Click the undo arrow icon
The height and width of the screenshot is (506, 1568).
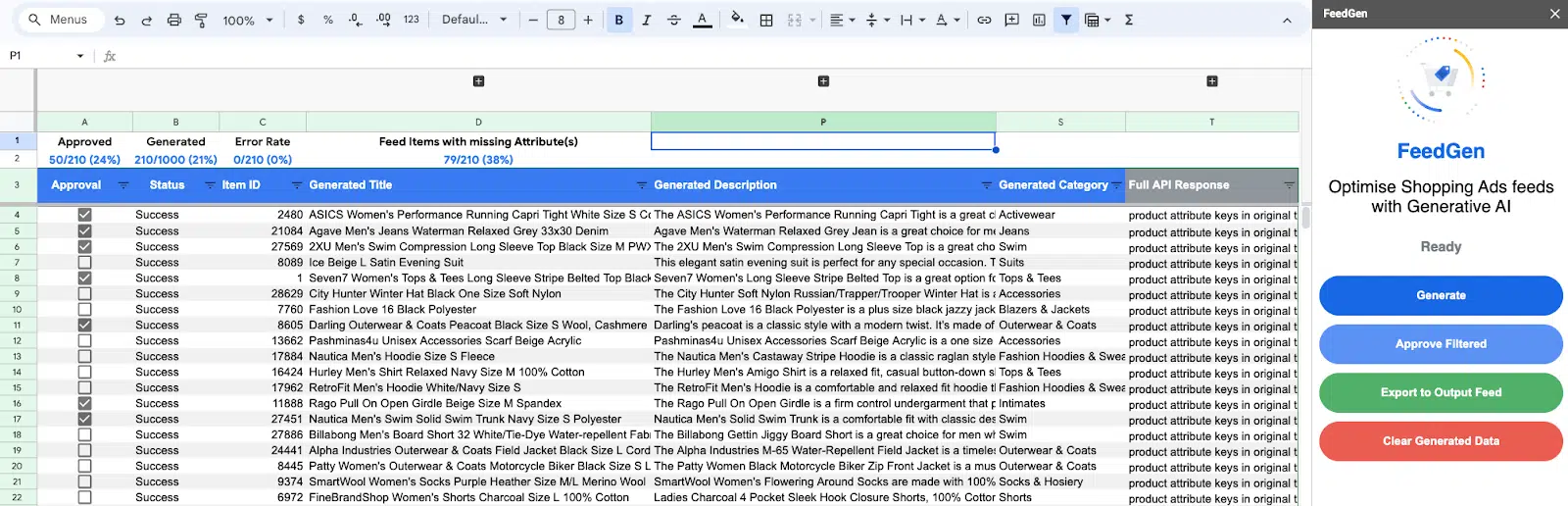tap(120, 20)
